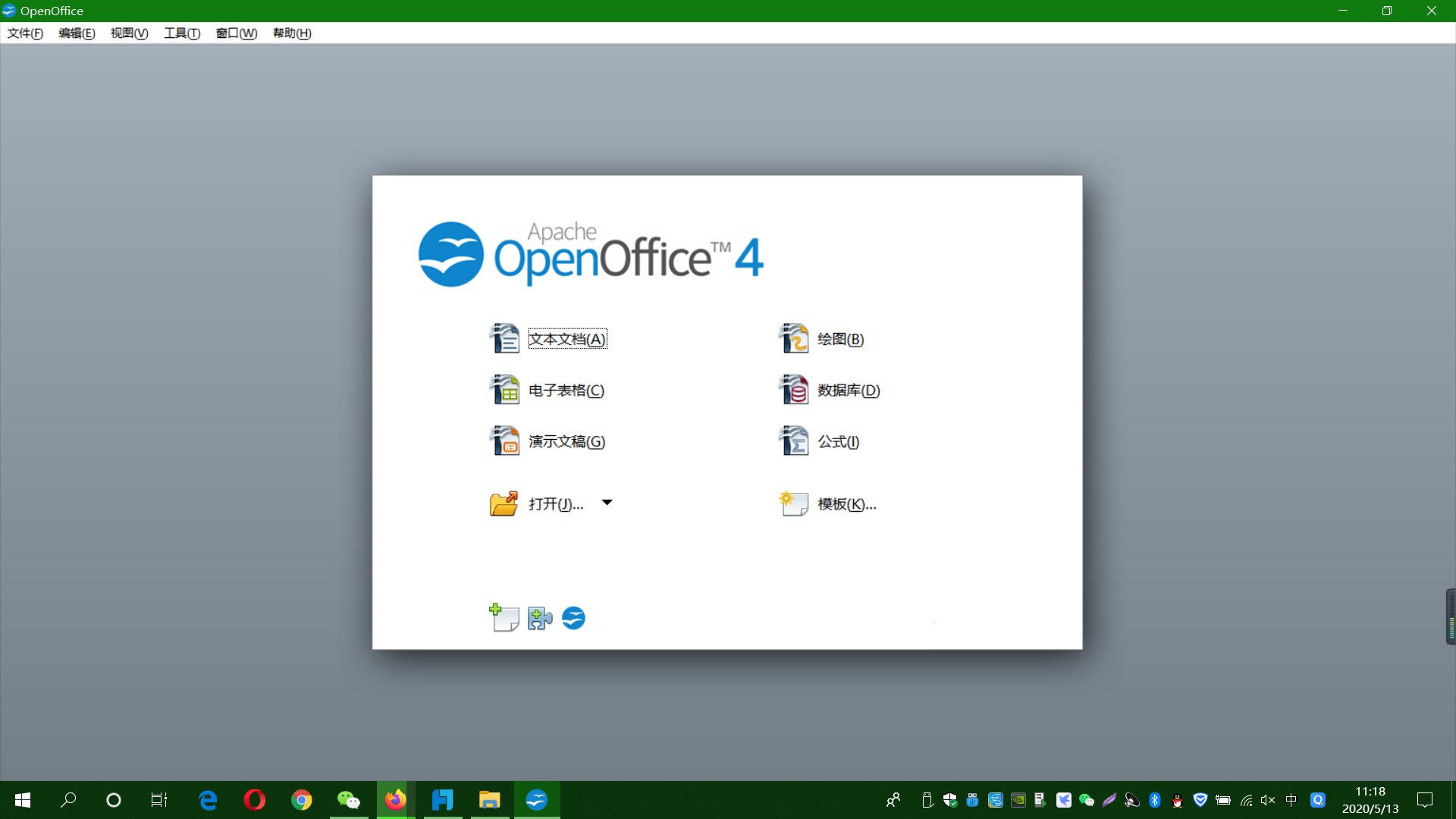Click the 电子表格(C) text label
The image size is (1456, 819).
pyautogui.click(x=566, y=391)
